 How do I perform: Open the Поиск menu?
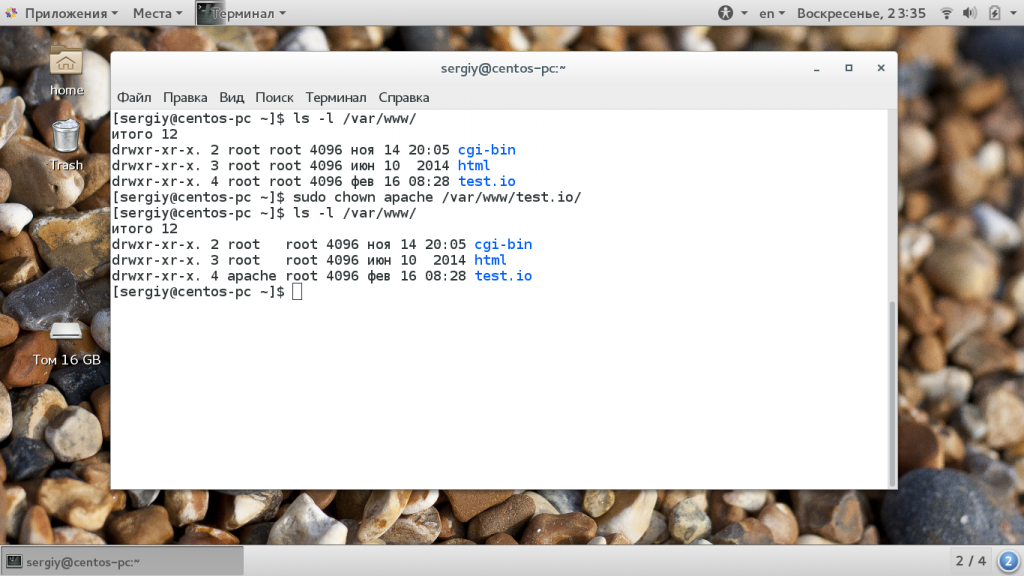tap(274, 97)
